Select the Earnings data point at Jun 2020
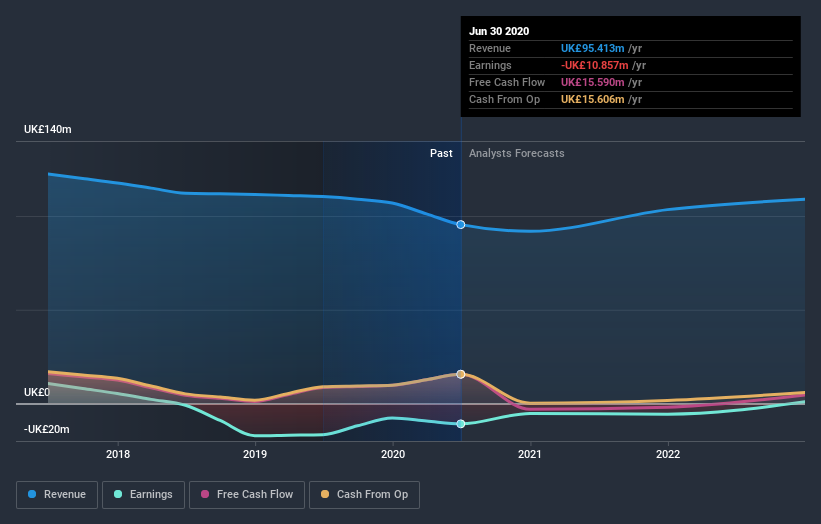Viewport: 821px width, 524px height. tap(461, 423)
